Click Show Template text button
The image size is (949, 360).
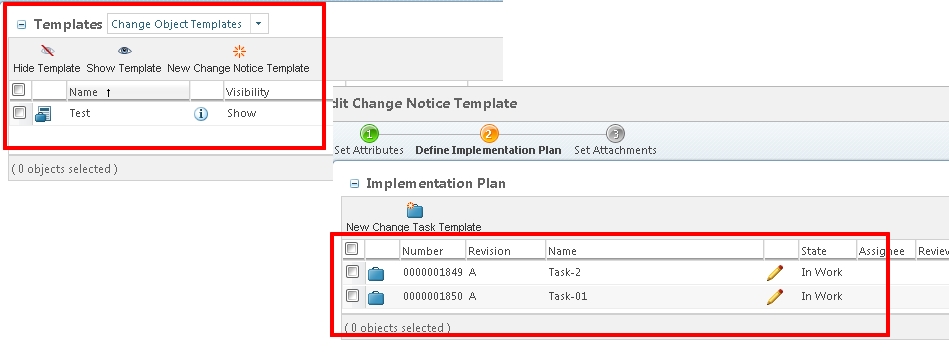coord(124,68)
